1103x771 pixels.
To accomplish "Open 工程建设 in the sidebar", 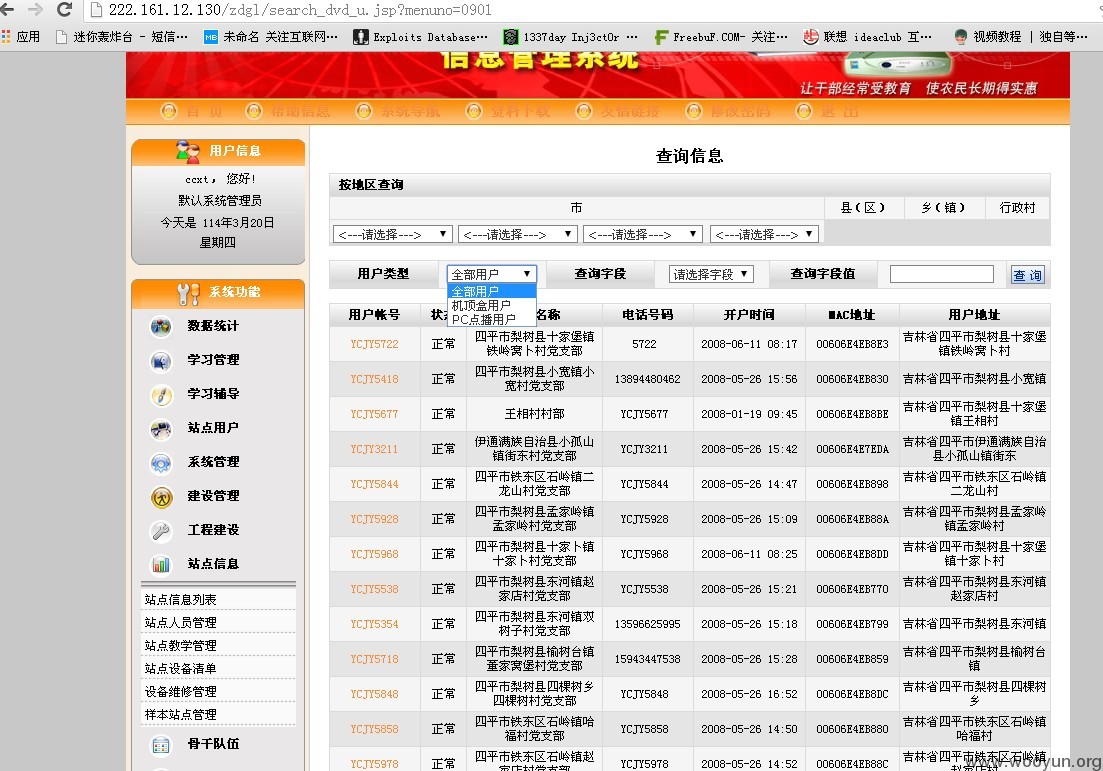I will (x=213, y=529).
